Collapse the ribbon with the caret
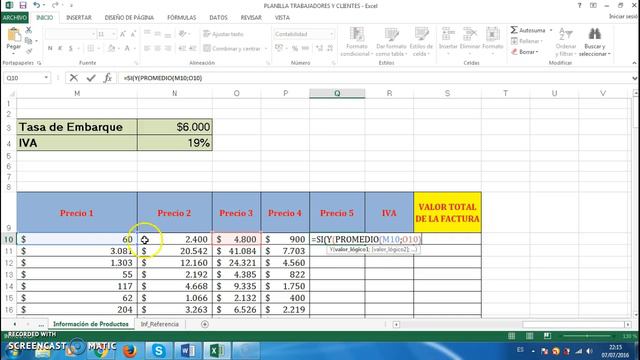This screenshot has width=640, height=360. [x=634, y=63]
